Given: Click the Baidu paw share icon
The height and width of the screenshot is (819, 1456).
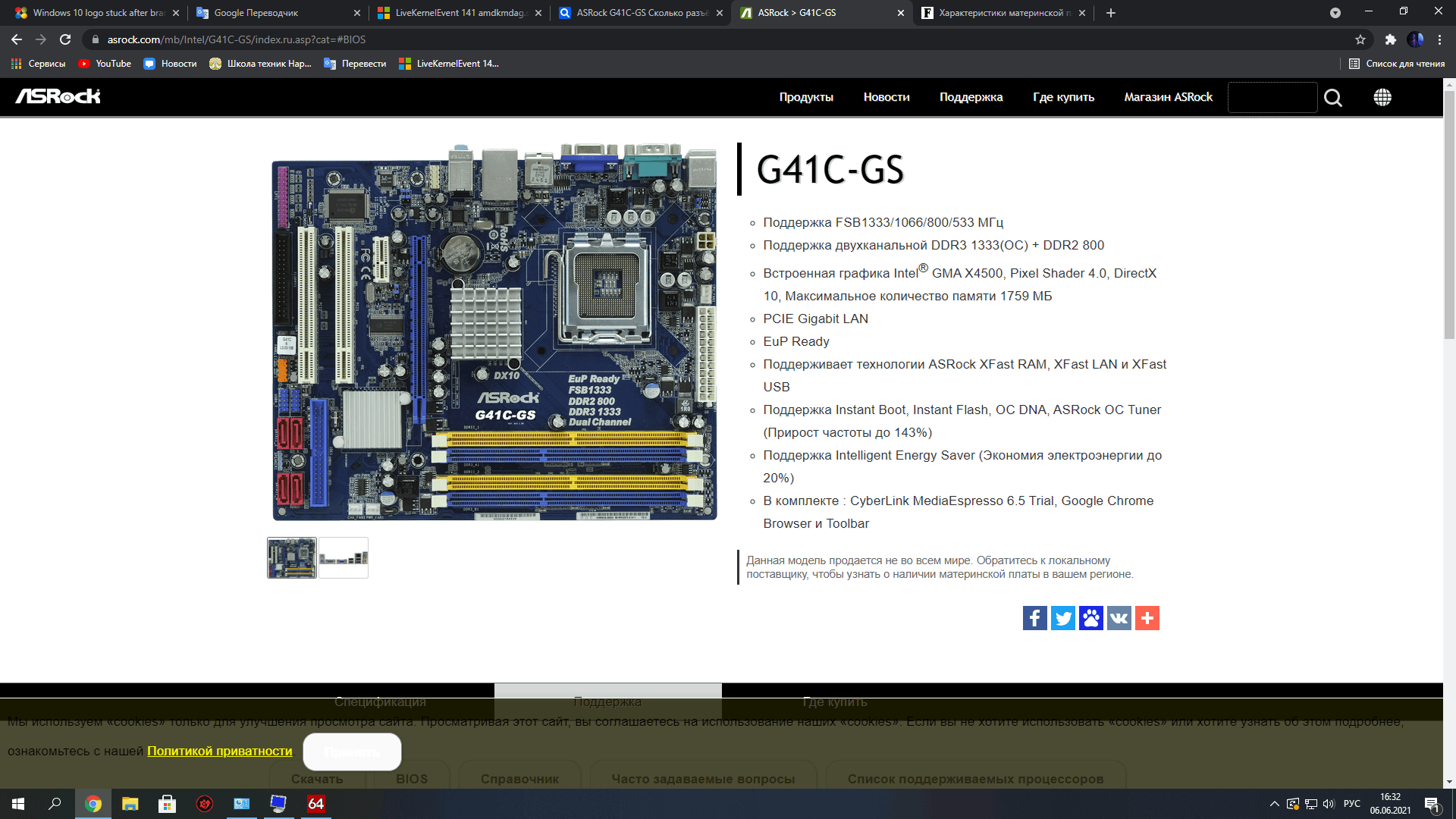Looking at the screenshot, I should pyautogui.click(x=1090, y=618).
